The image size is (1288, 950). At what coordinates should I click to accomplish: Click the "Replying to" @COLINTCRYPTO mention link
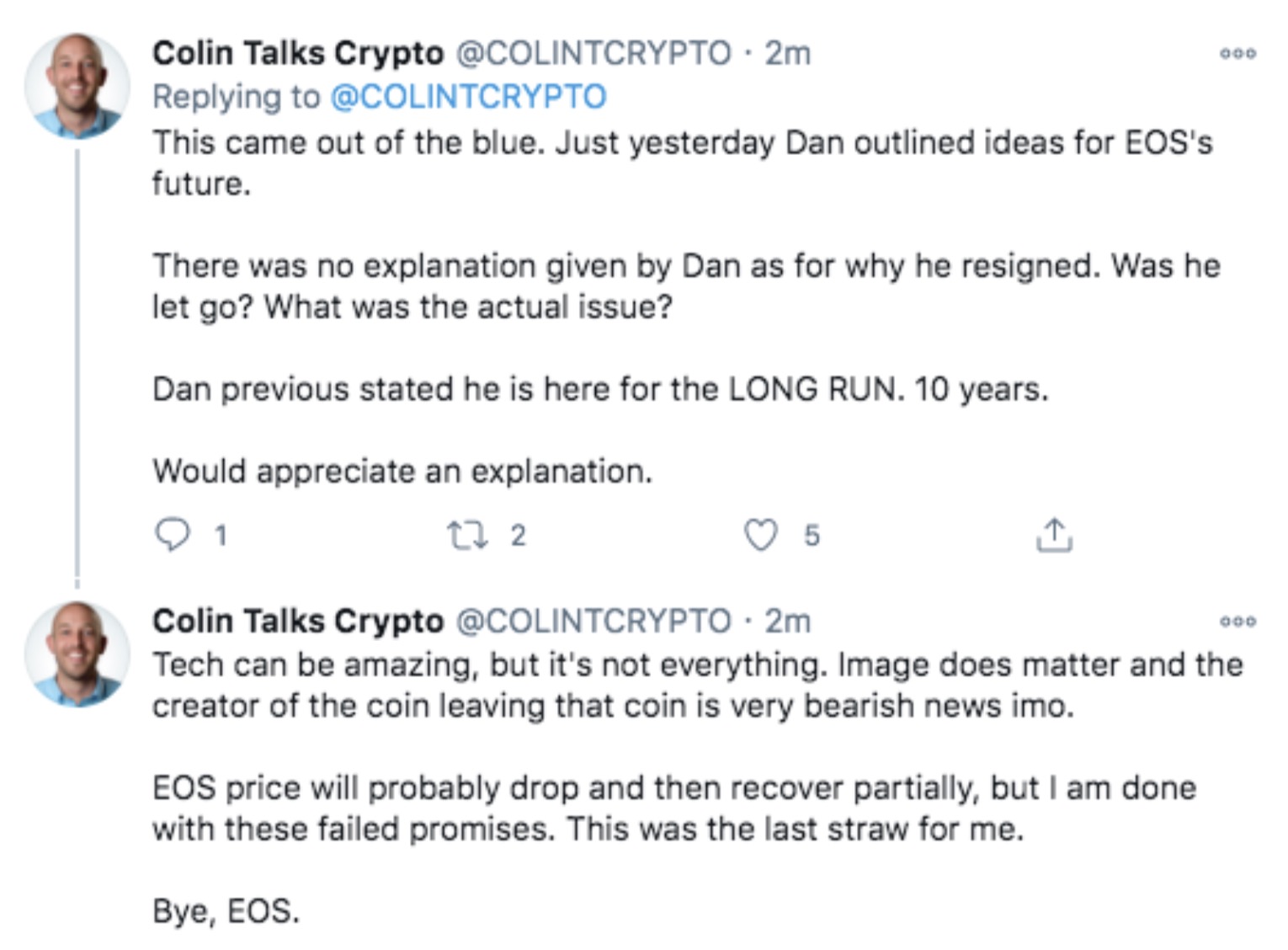coord(468,97)
